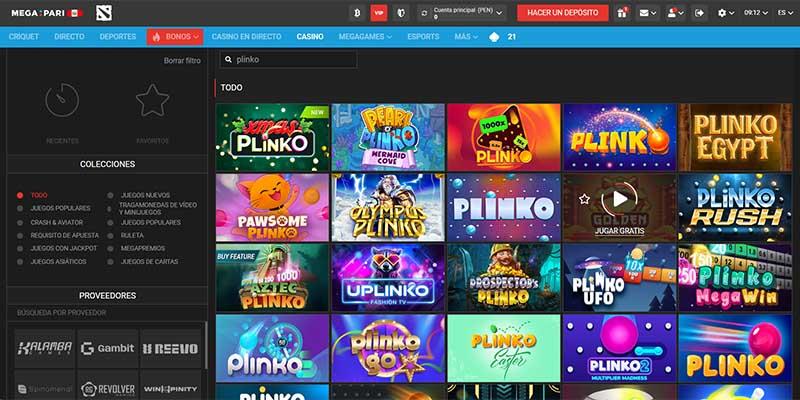Open the Dota 2 icon in header
The width and height of the screenshot is (800, 400).
point(104,13)
